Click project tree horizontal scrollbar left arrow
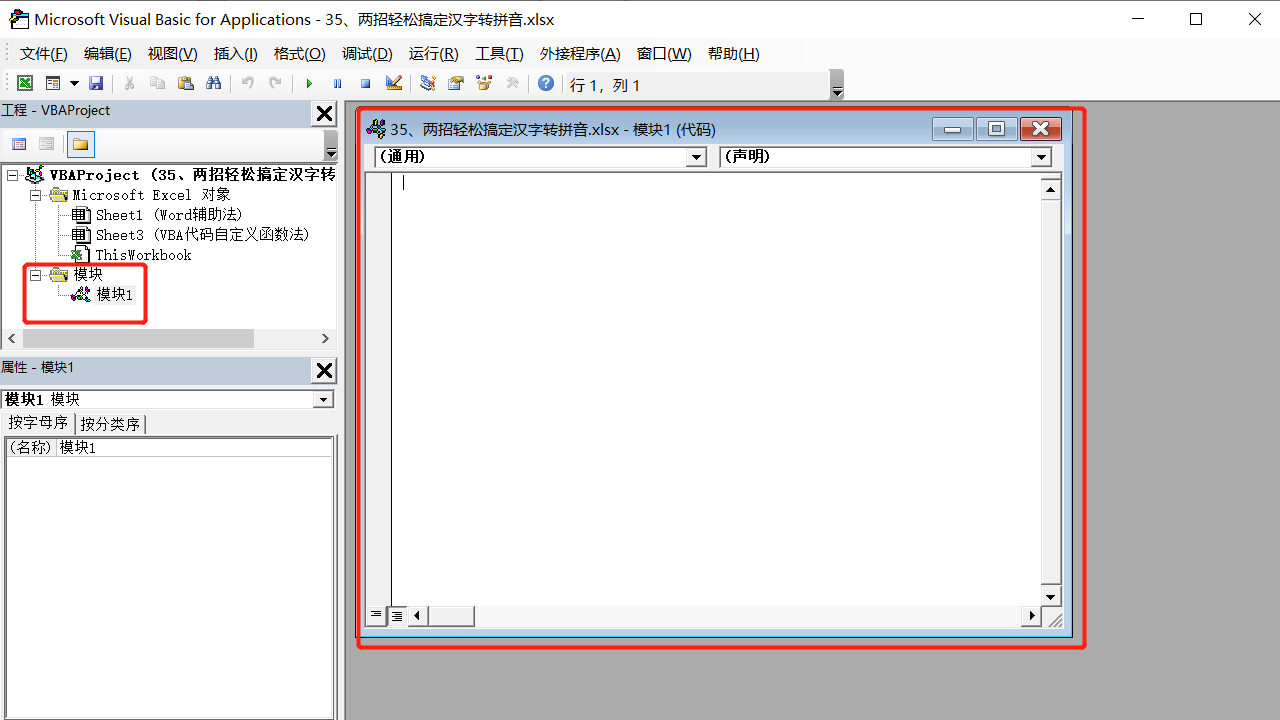Screen dimensions: 1280x720 [12, 339]
